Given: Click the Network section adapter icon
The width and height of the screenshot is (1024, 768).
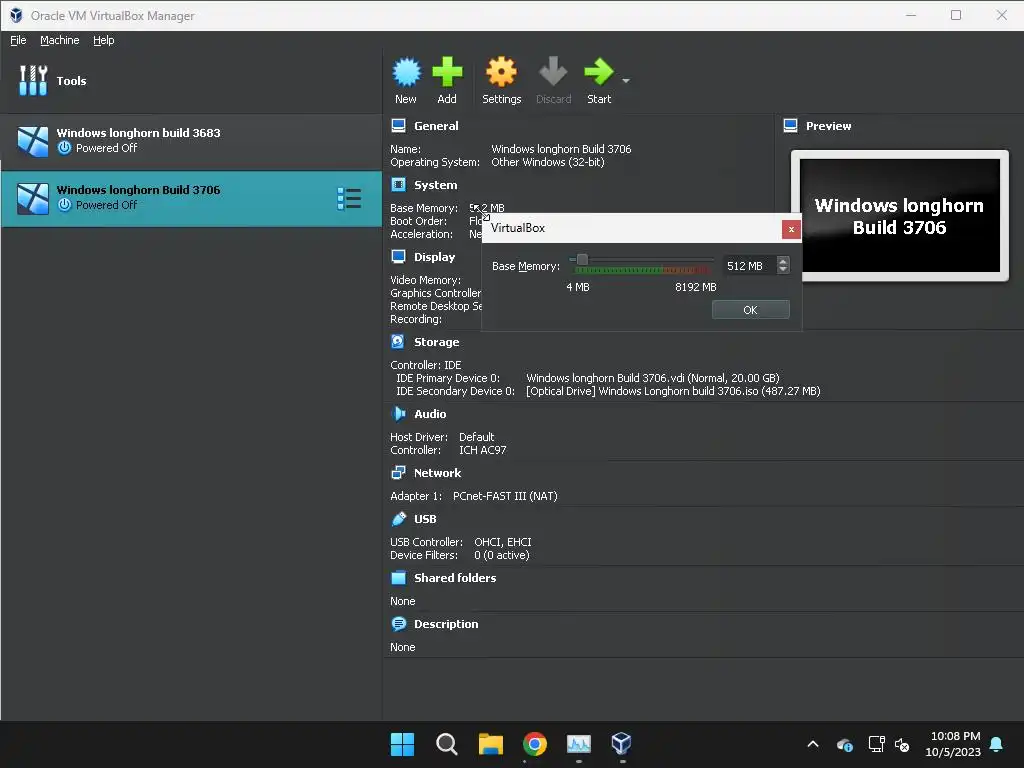Looking at the screenshot, I should tap(398, 472).
